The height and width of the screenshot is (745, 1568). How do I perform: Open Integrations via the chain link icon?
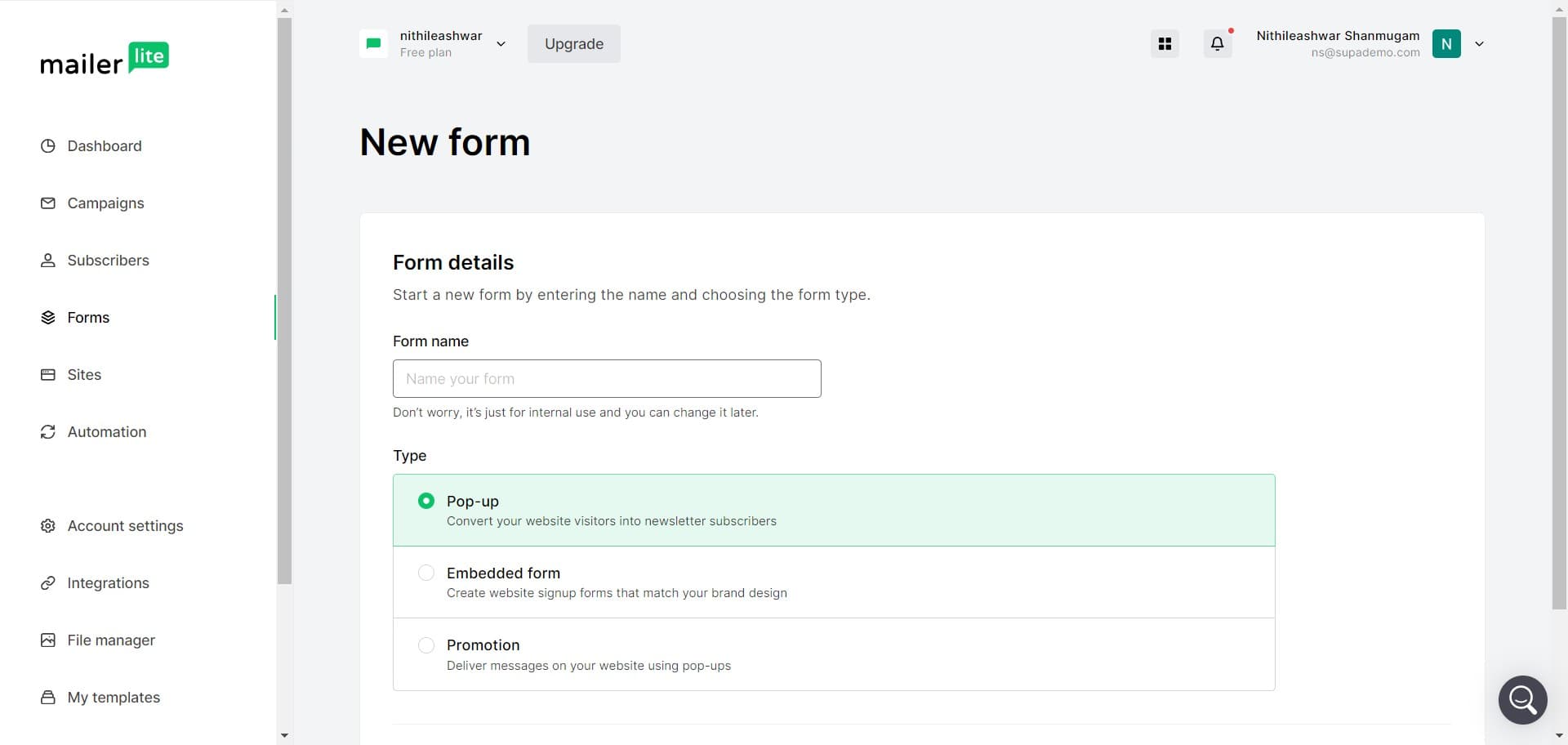[48, 582]
